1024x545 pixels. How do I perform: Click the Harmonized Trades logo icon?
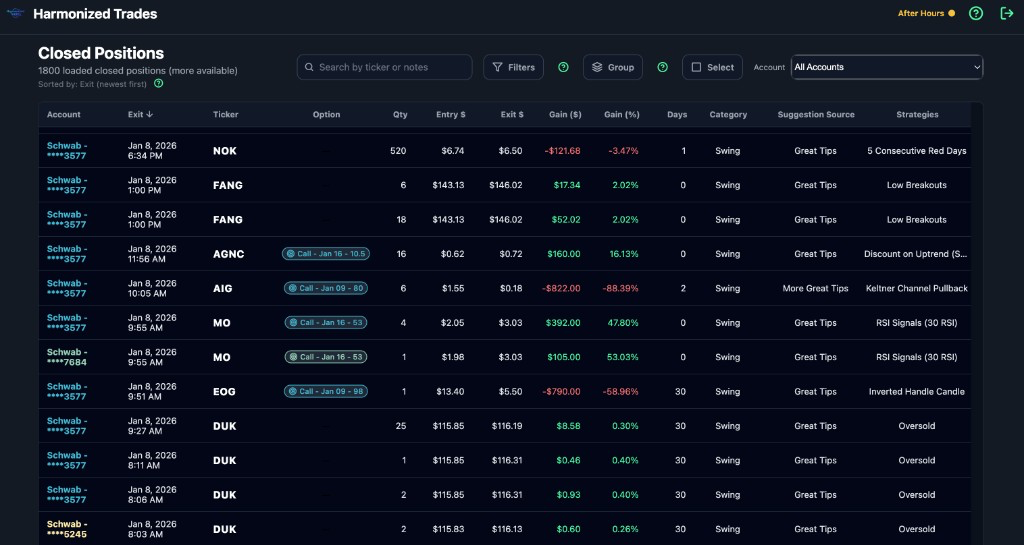click(15, 13)
